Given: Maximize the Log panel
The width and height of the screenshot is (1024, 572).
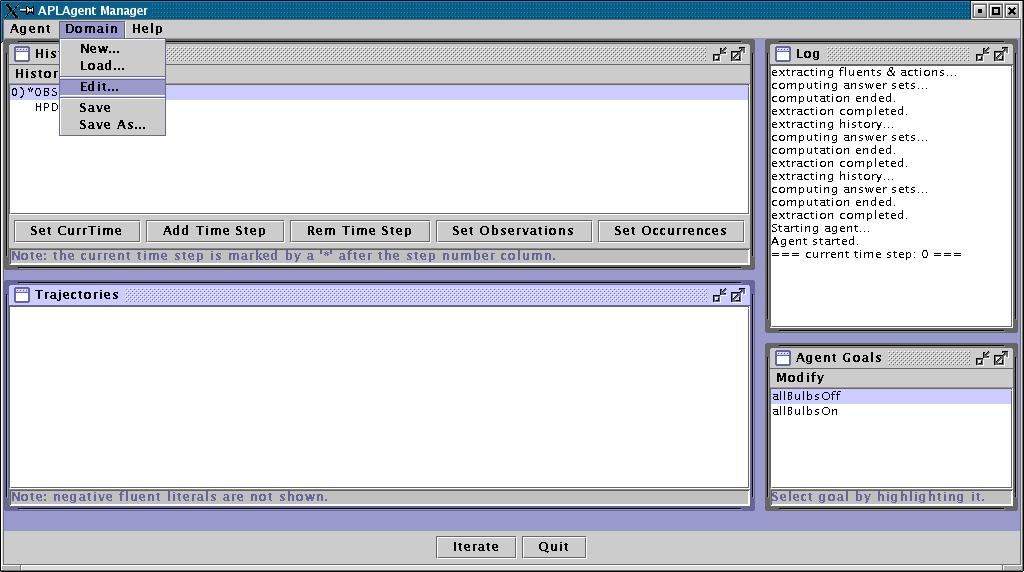Looking at the screenshot, I should coord(1001,54).
